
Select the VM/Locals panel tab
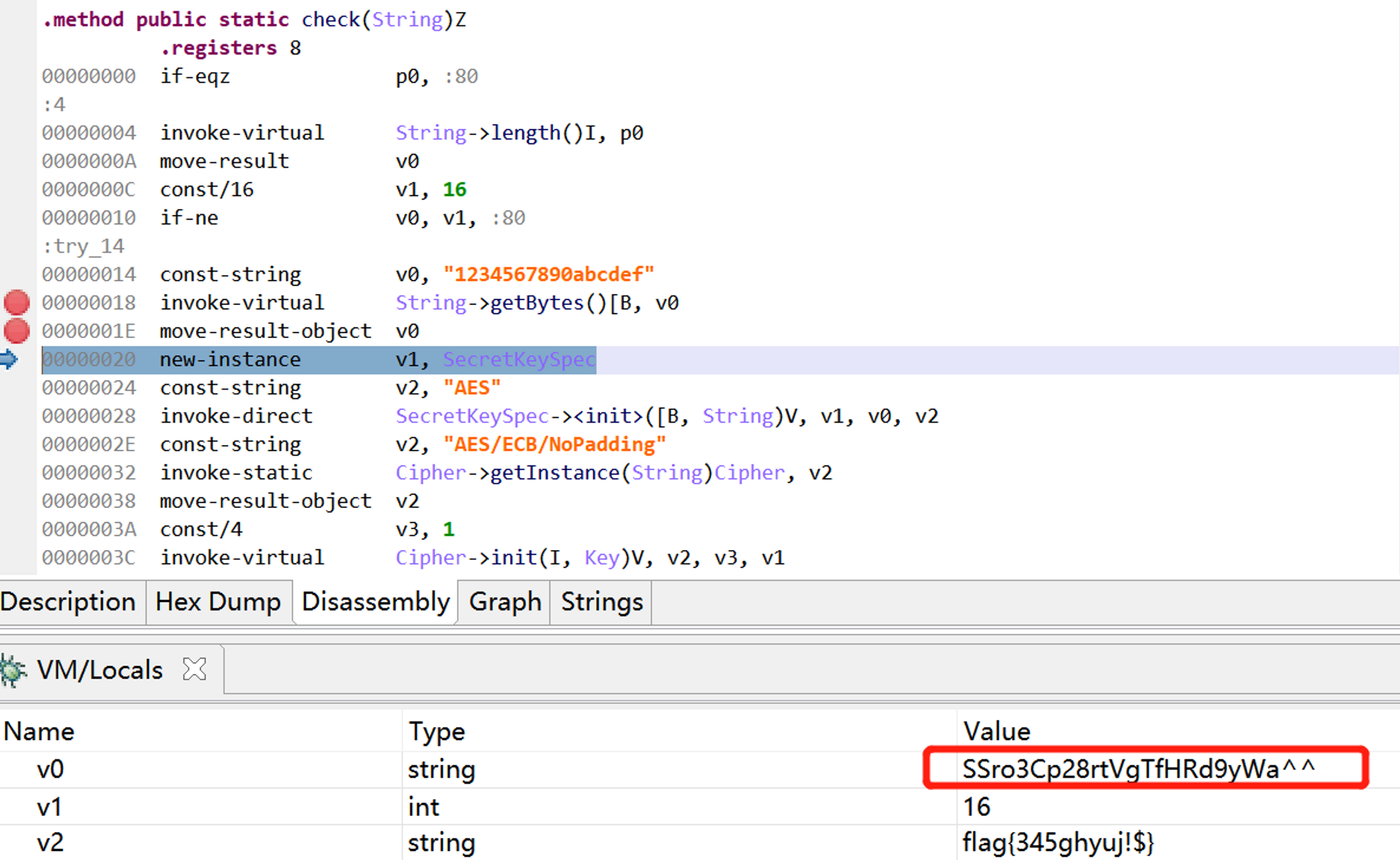point(99,670)
